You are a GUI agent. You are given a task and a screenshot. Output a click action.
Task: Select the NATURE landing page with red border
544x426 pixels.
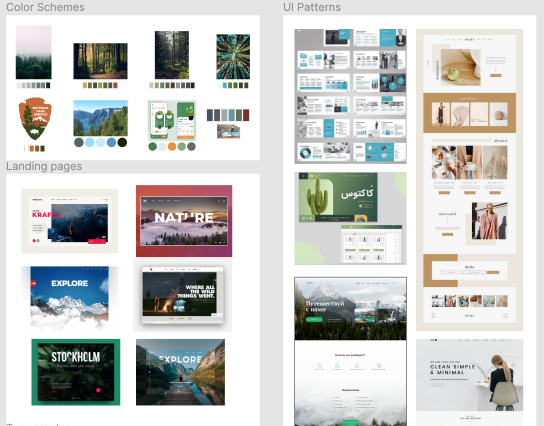coord(184,221)
